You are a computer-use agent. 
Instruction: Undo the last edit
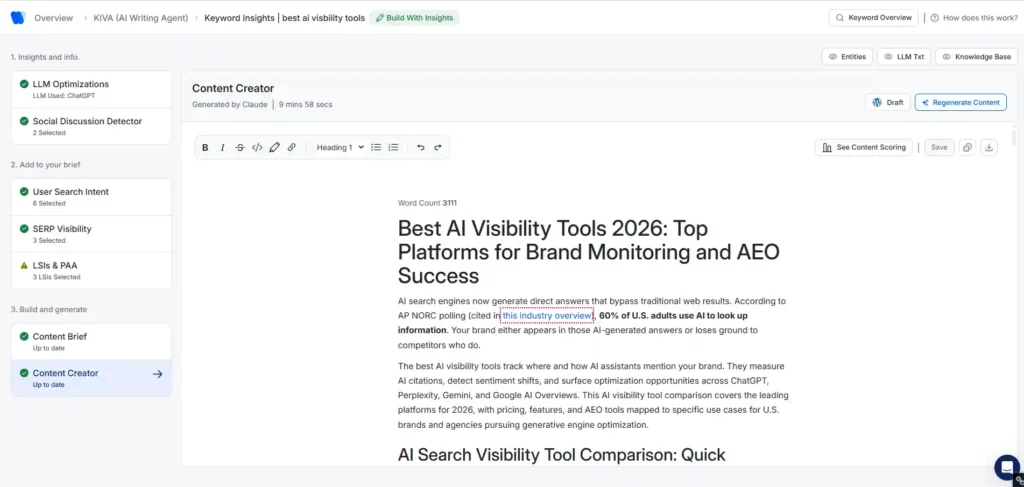tap(421, 148)
